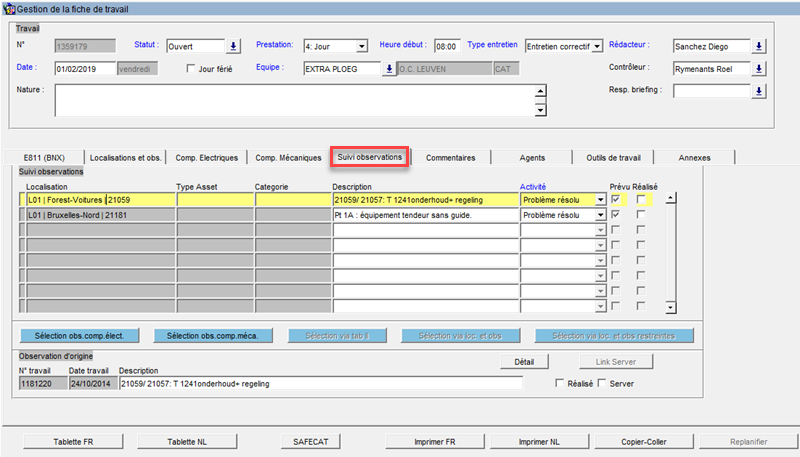Viewport: 800px width, 457px height.
Task: Open the Statut lookup arrow button
Action: 233,46
